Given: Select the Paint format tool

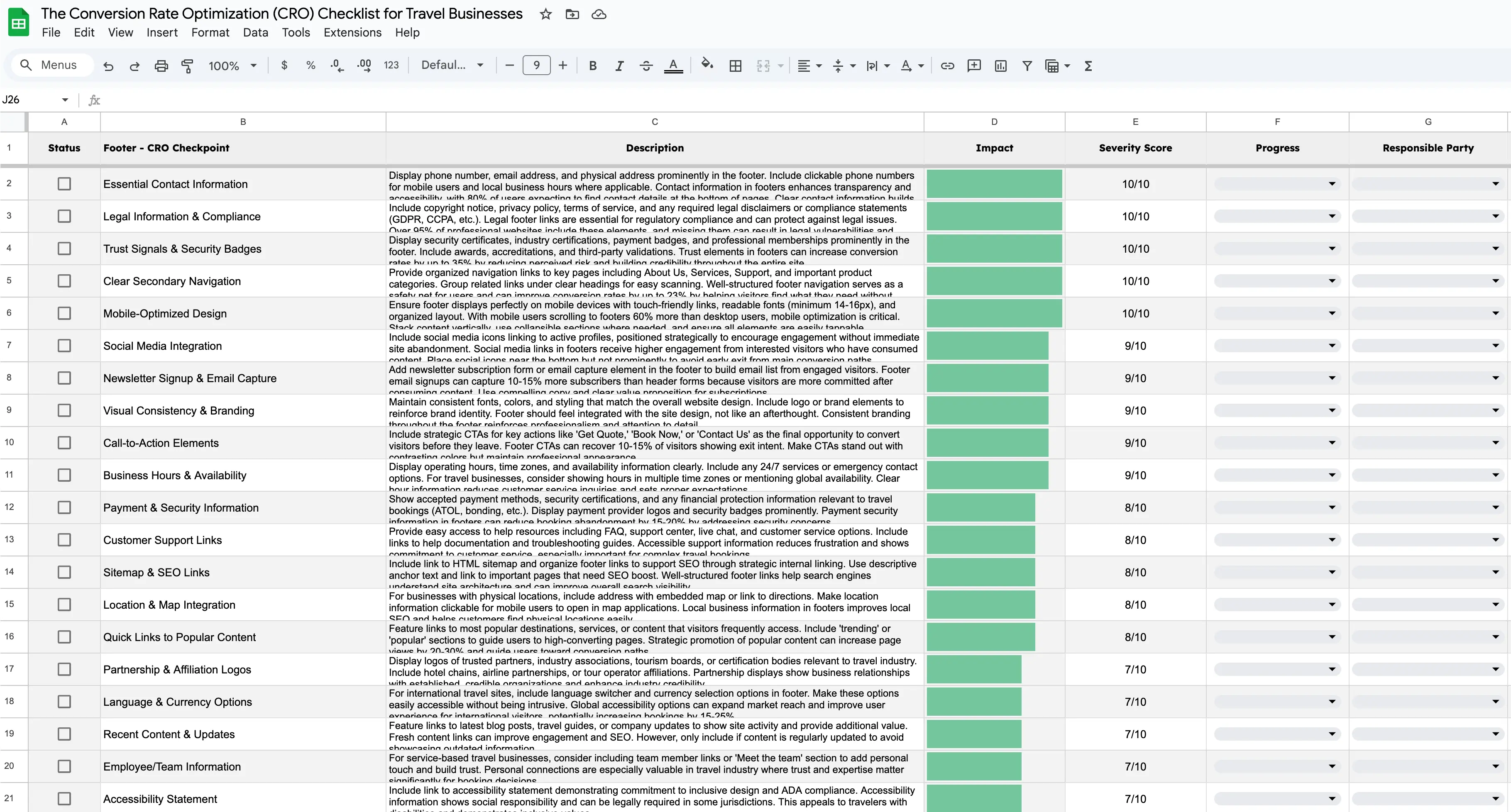Looking at the screenshot, I should pos(187,66).
